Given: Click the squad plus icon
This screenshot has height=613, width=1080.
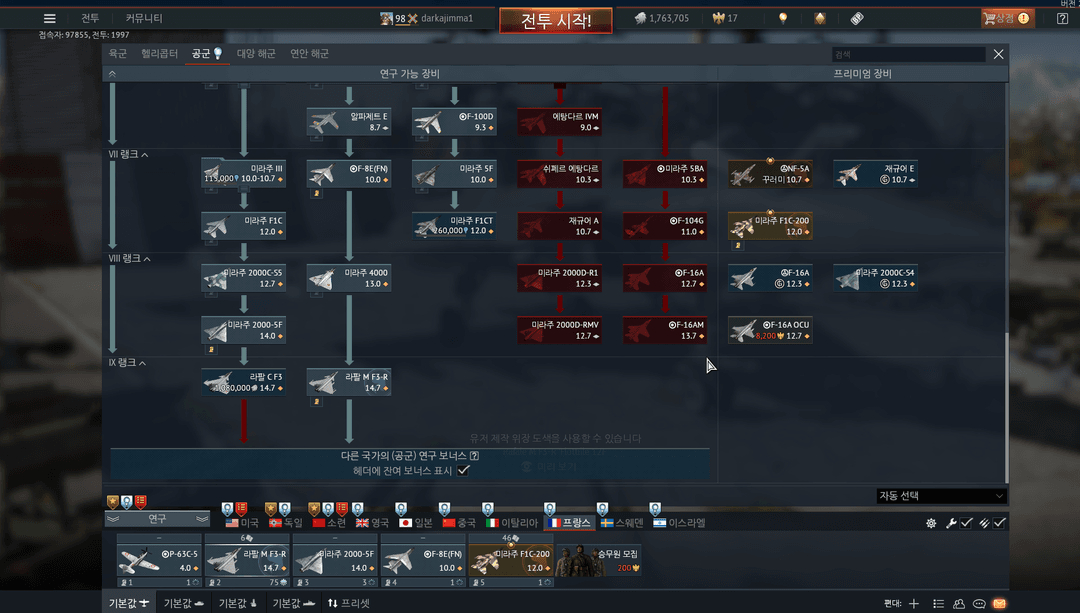Looking at the screenshot, I should pos(913,603).
